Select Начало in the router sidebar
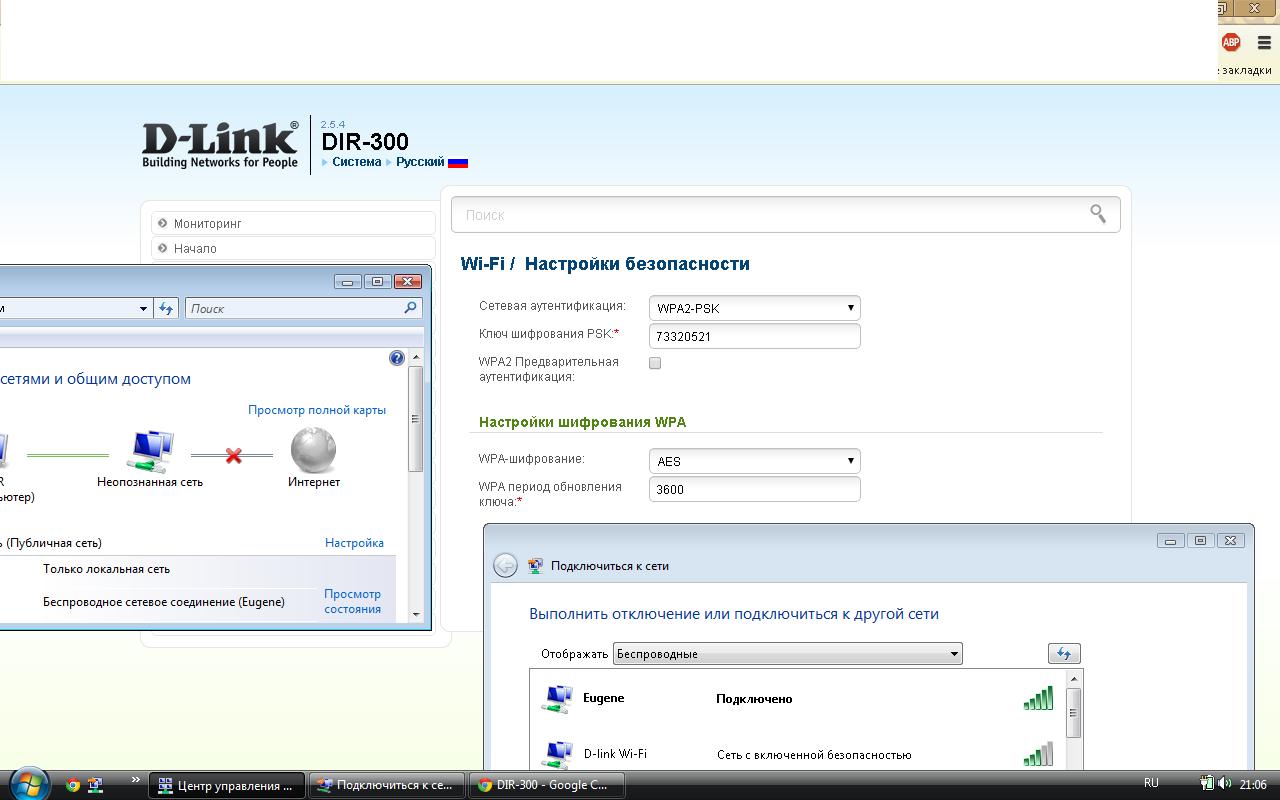The width and height of the screenshot is (1280, 800). coord(294,248)
